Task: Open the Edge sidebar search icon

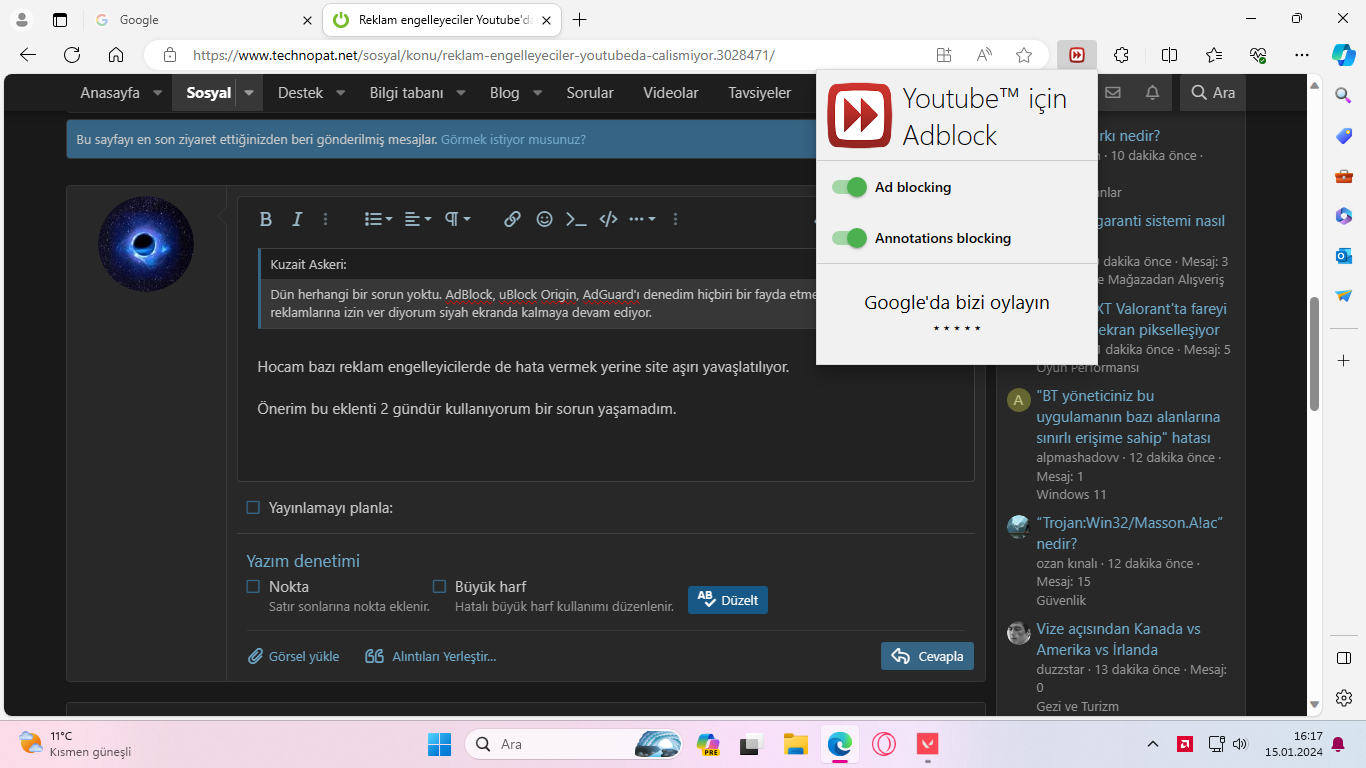Action: click(x=1343, y=95)
